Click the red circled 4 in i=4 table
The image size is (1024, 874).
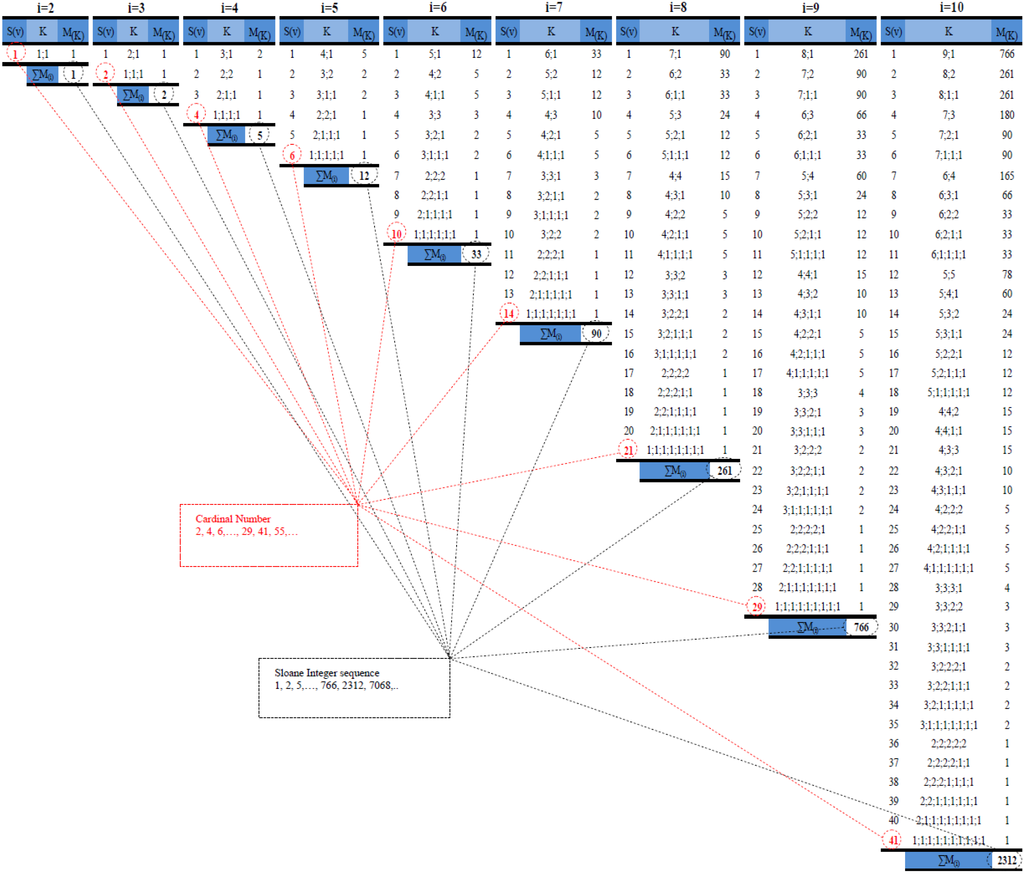coord(196,115)
